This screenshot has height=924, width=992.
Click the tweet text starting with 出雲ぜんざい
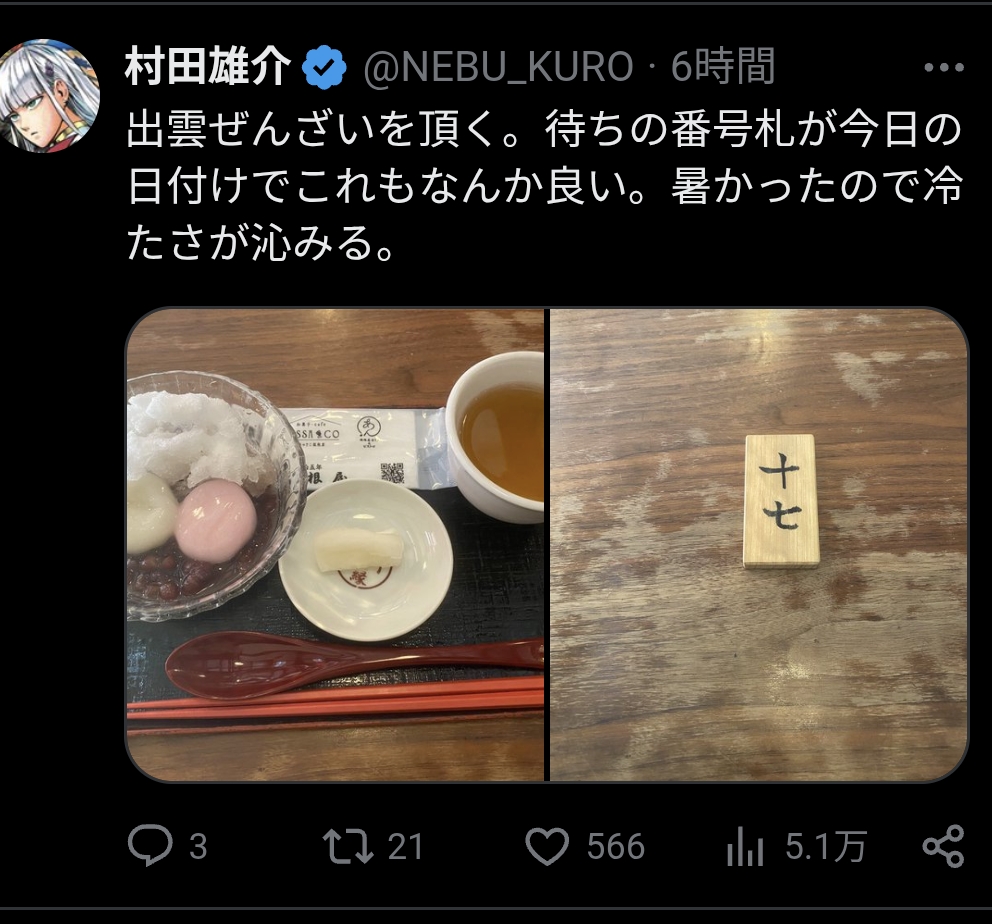pos(545,187)
